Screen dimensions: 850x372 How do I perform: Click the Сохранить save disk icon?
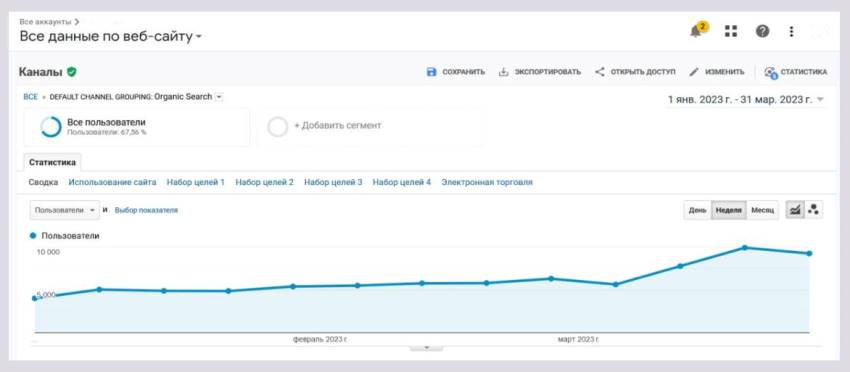432,72
